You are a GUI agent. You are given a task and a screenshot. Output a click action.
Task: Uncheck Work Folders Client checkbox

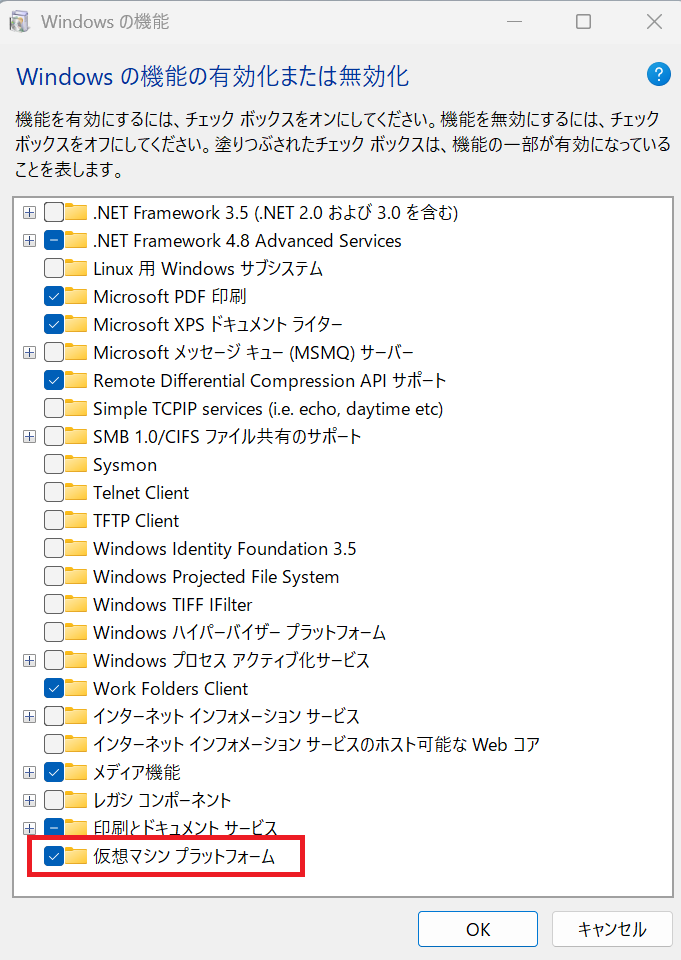54,688
